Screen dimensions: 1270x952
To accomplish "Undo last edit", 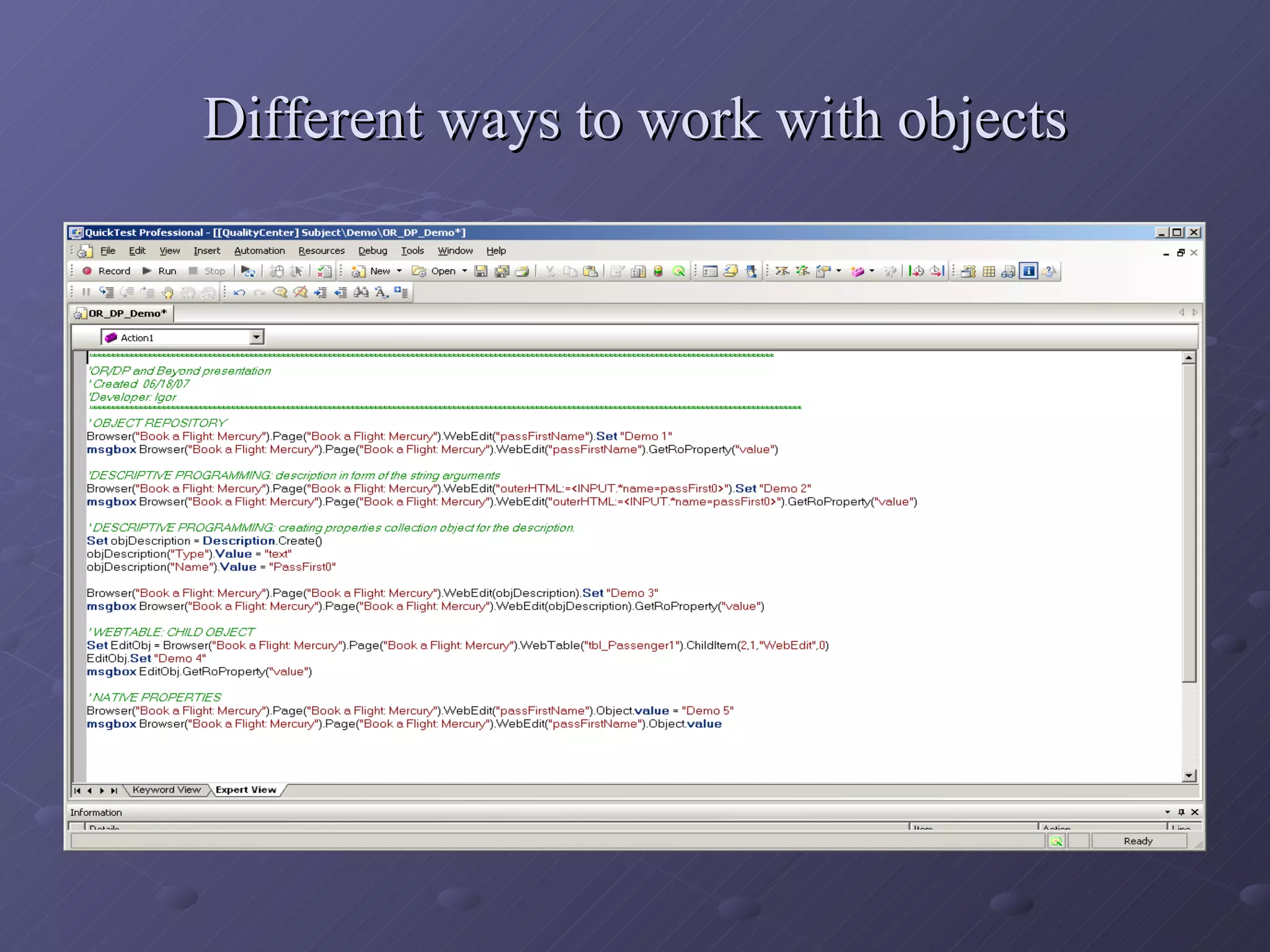I will tap(239, 292).
